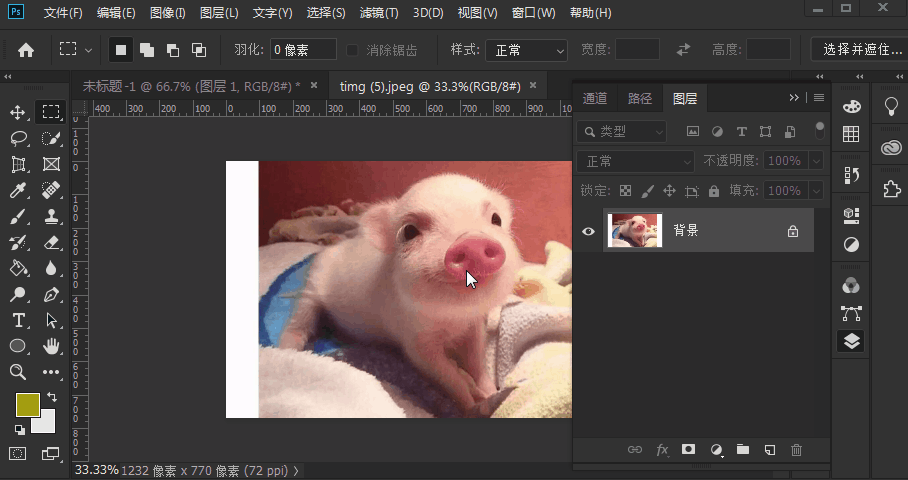Select the Eraser tool
The width and height of the screenshot is (908, 480).
tap(51, 243)
